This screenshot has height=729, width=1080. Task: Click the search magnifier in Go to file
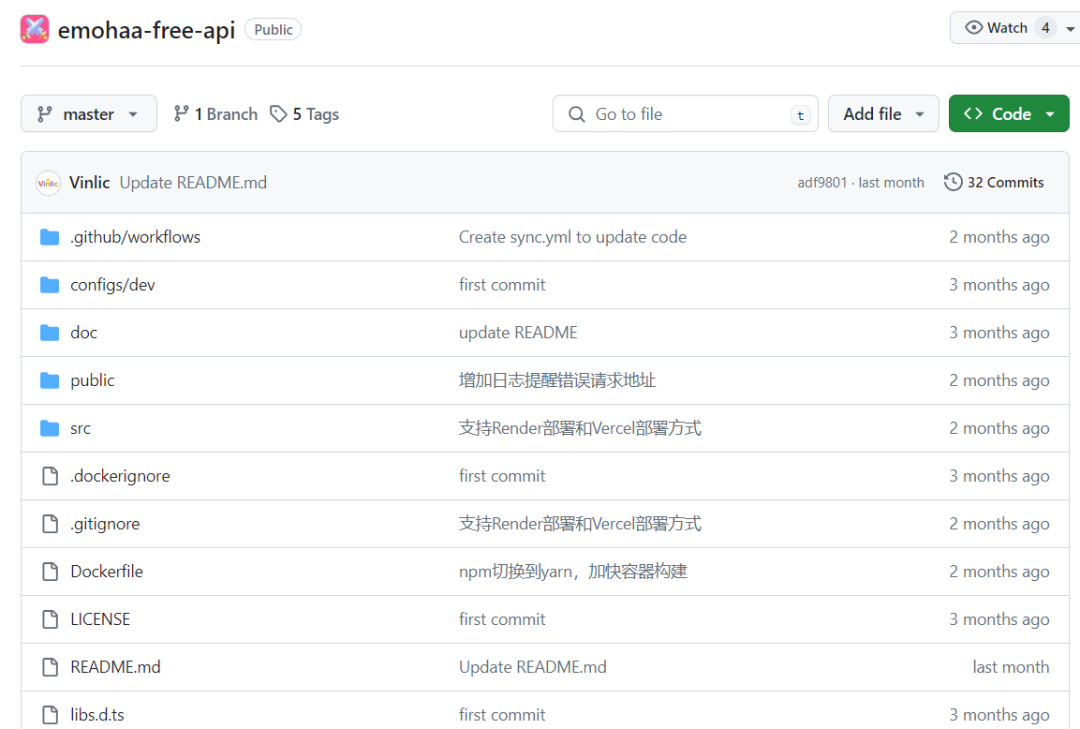(x=576, y=114)
